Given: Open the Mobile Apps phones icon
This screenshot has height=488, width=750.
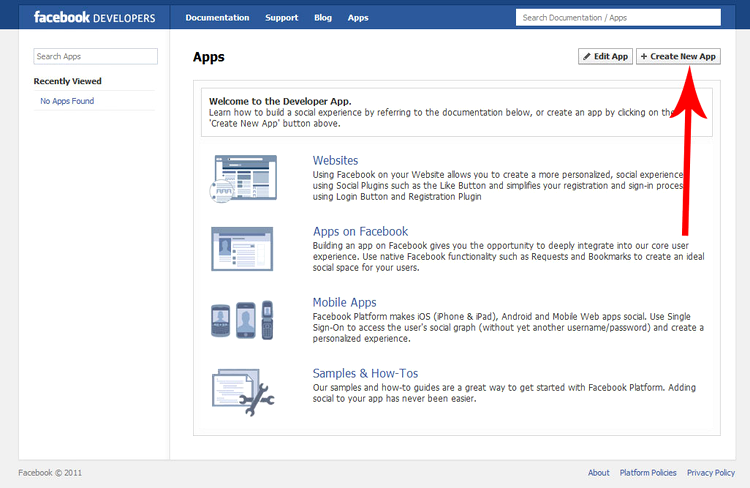Looking at the screenshot, I should (242, 320).
